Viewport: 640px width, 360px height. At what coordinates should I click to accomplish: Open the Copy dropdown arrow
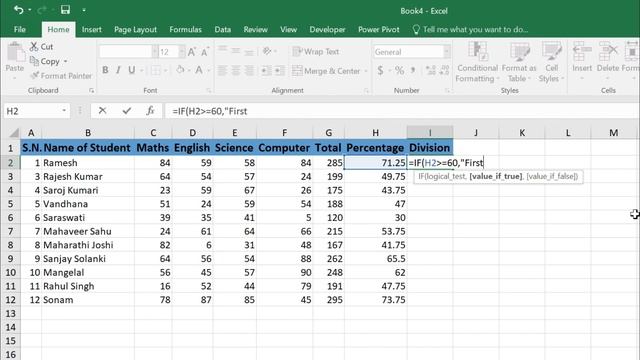click(65, 62)
